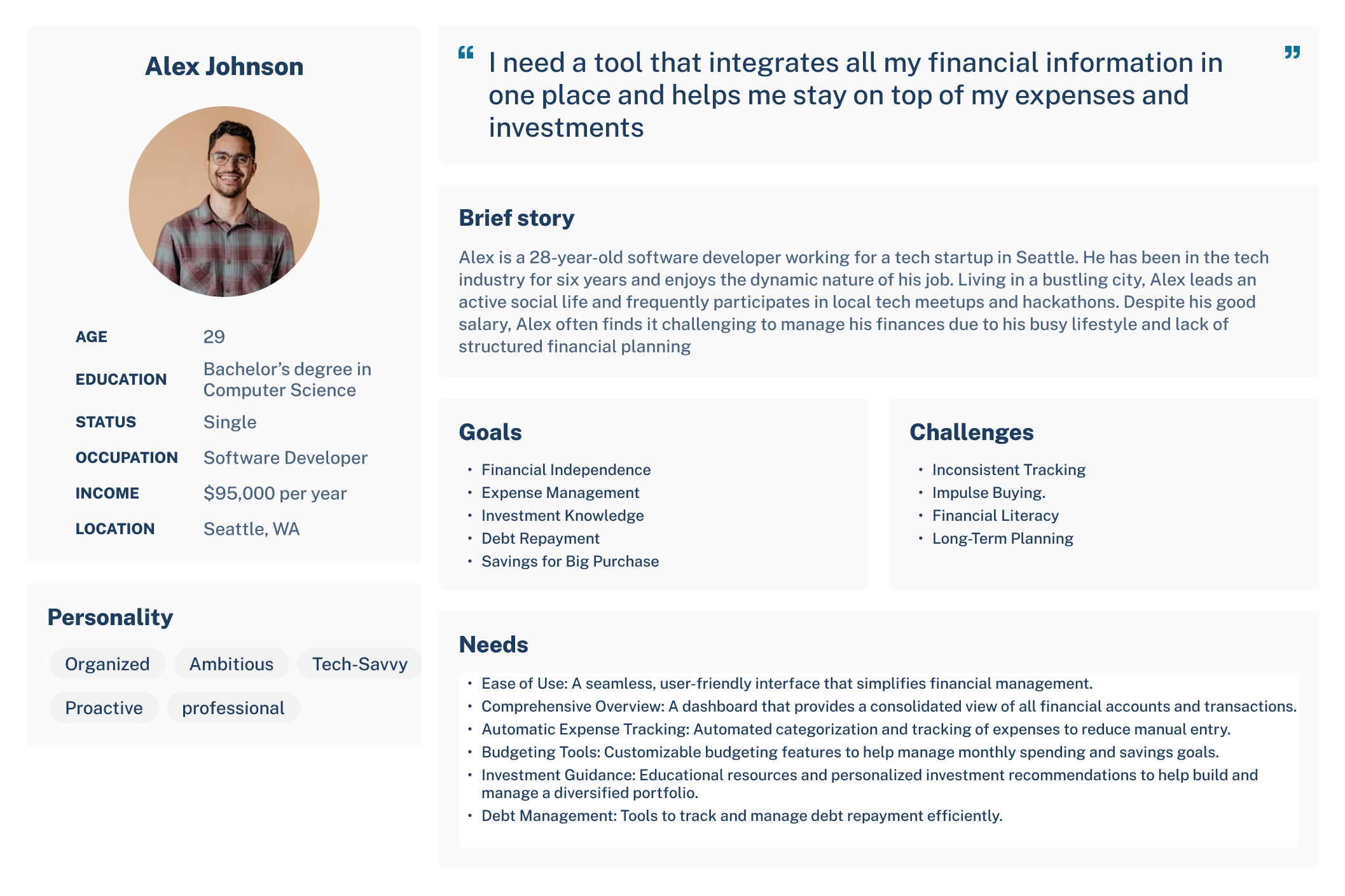Select the Ambitious personality tag
Viewport: 1345px width, 896px height.
(x=231, y=664)
